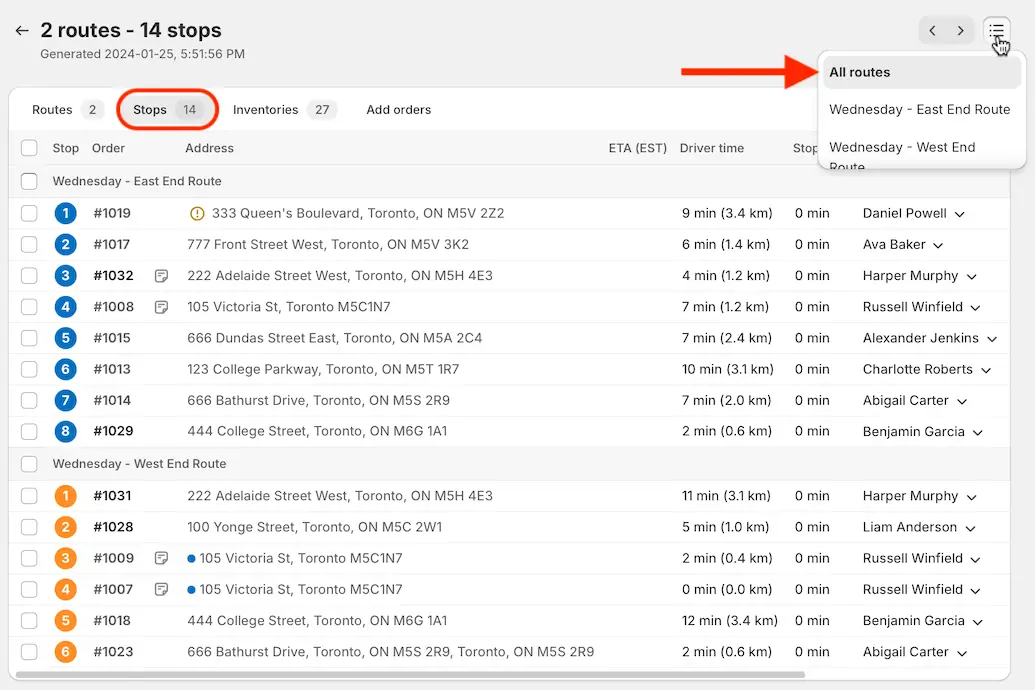Open Benjamin Garcia dropdown for #1029
Image resolution: width=1035 pixels, height=690 pixels.
click(923, 432)
